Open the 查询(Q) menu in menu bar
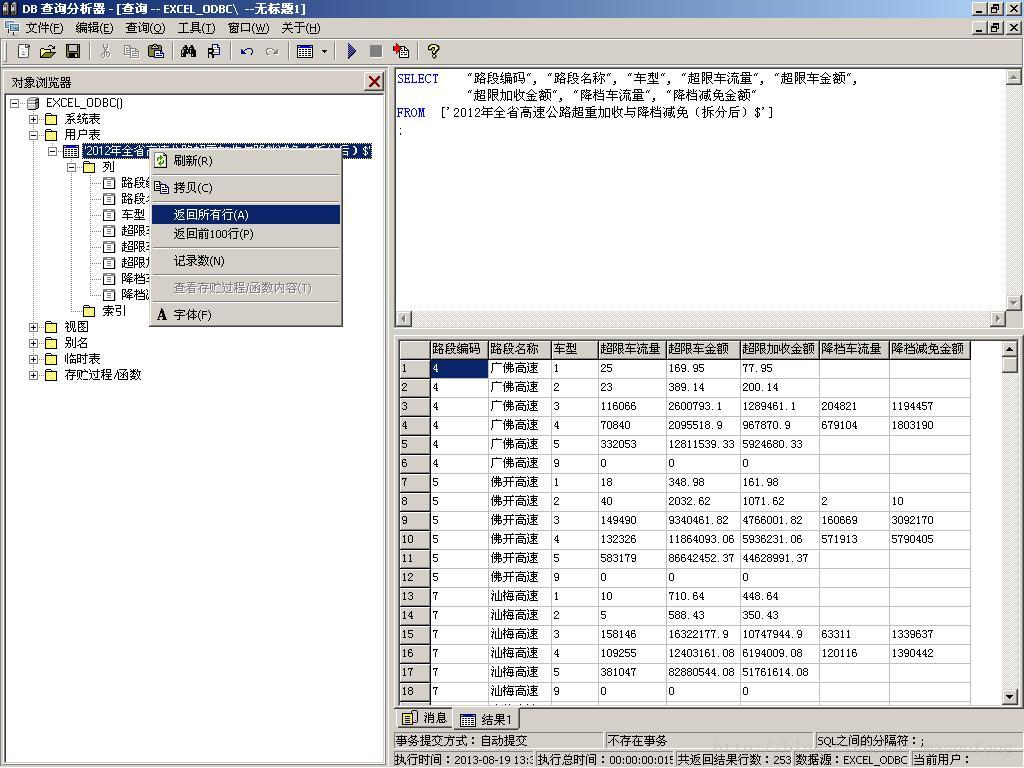 point(145,28)
